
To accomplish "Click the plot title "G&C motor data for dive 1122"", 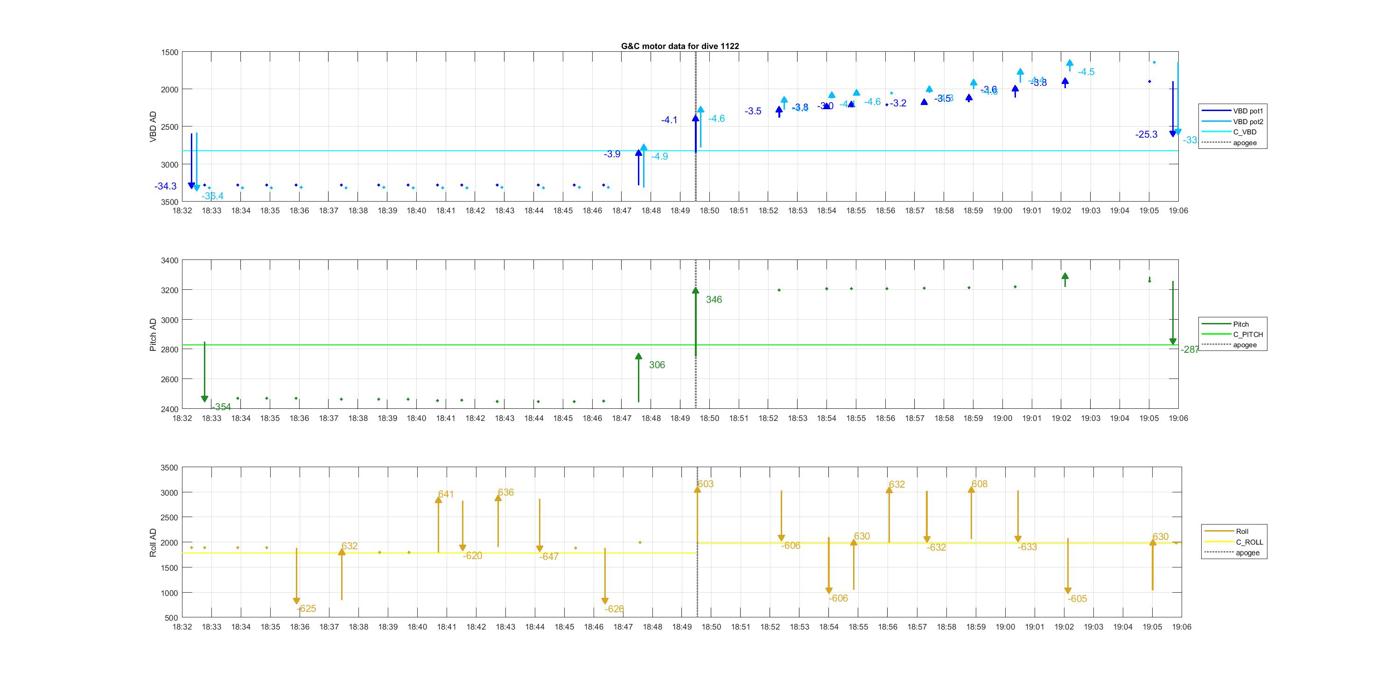I will (x=680, y=46).
